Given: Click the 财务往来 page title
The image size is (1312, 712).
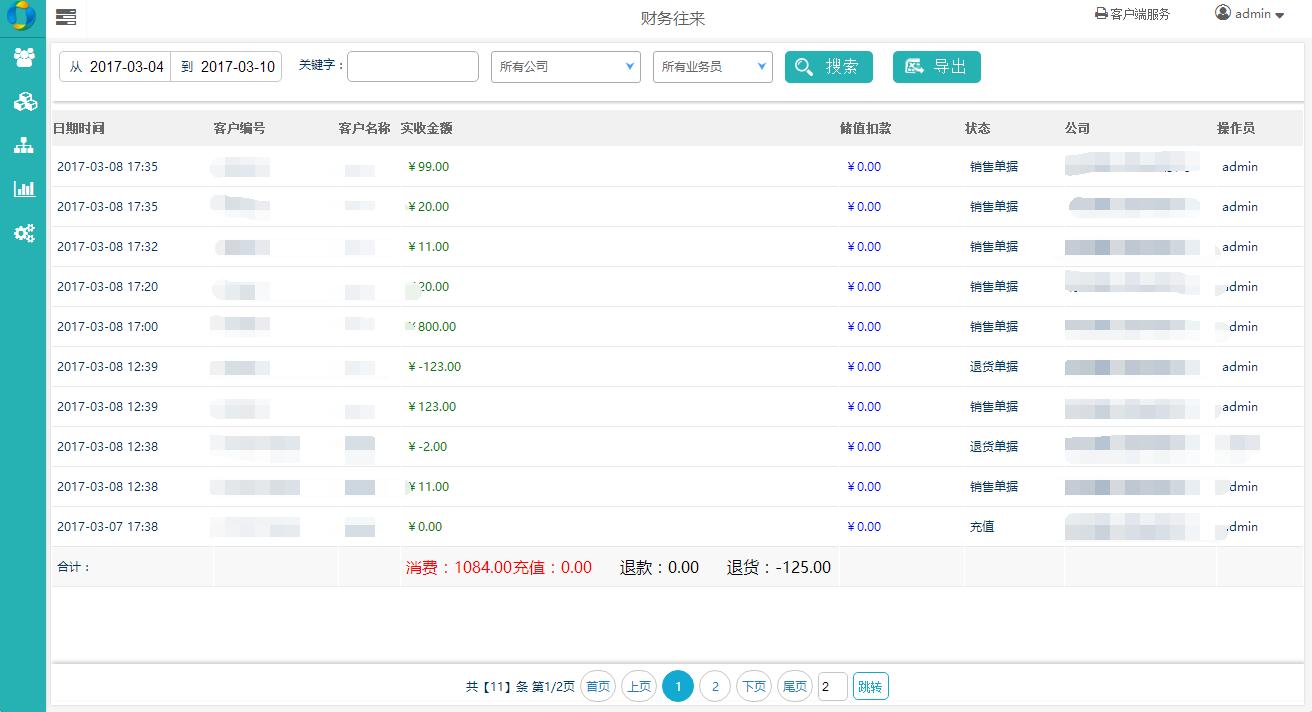Looking at the screenshot, I should click(x=674, y=18).
